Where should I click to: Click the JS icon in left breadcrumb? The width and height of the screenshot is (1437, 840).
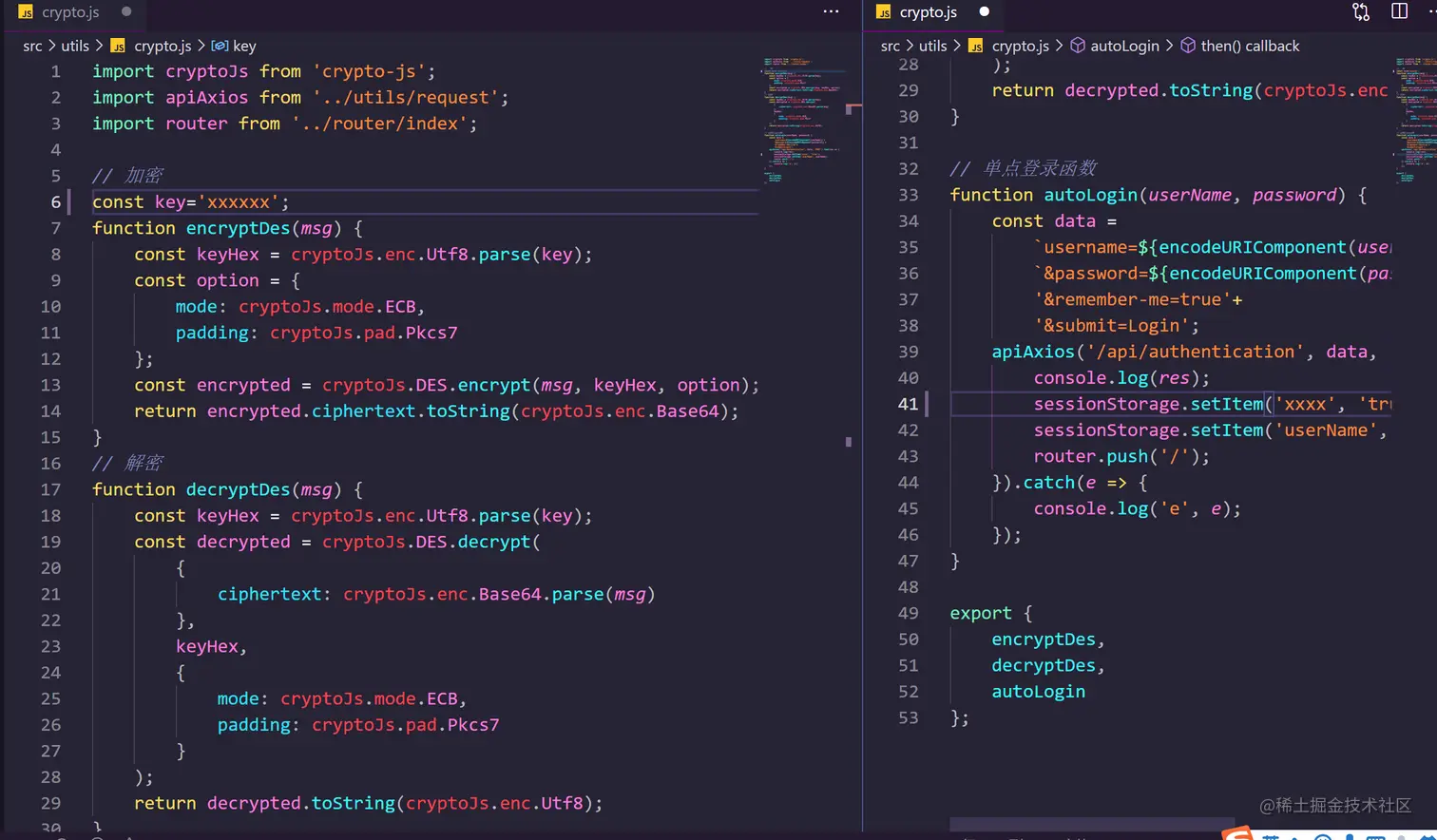[x=118, y=46]
